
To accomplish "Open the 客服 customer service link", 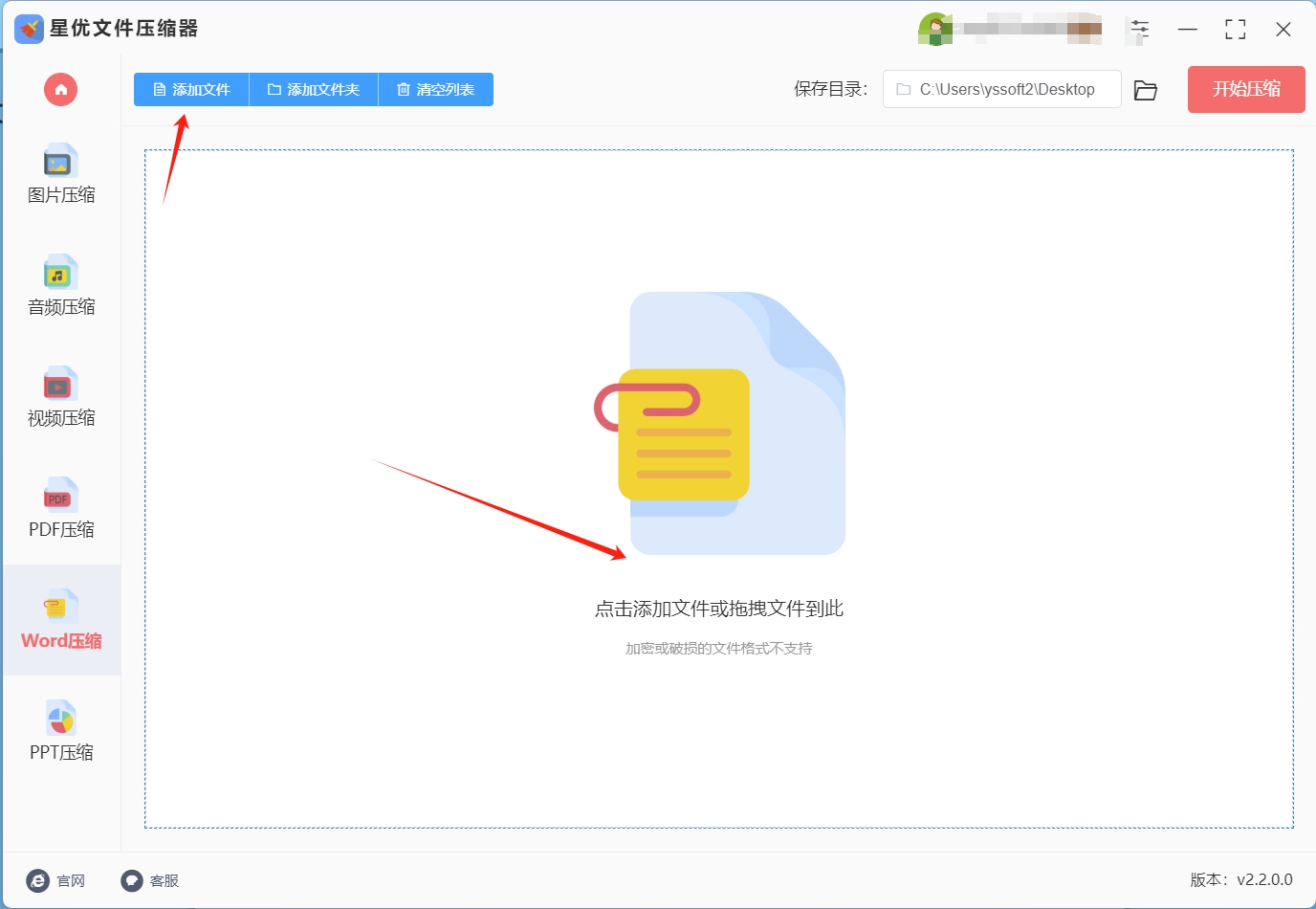I will click(150, 880).
